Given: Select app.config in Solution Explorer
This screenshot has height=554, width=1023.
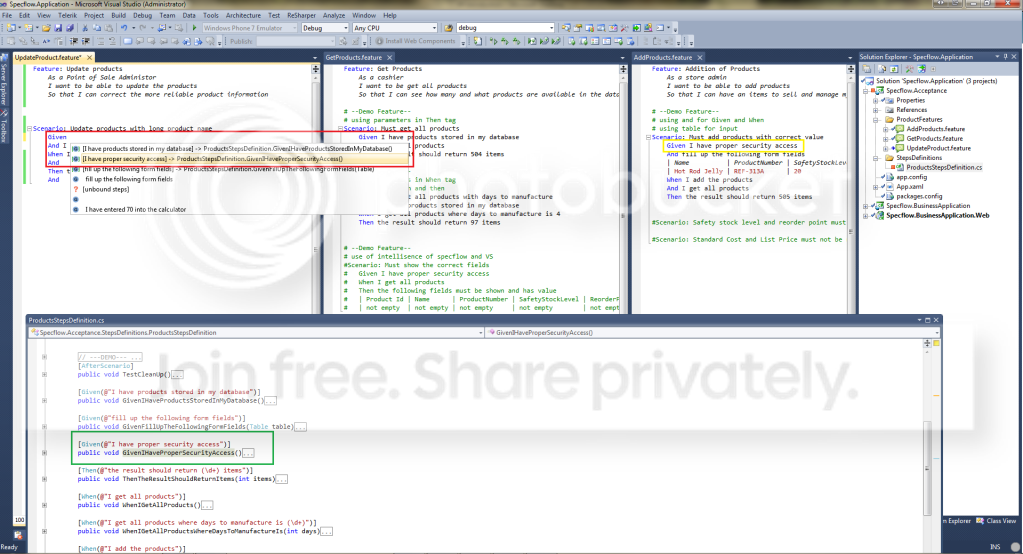Looking at the screenshot, I should 911,177.
